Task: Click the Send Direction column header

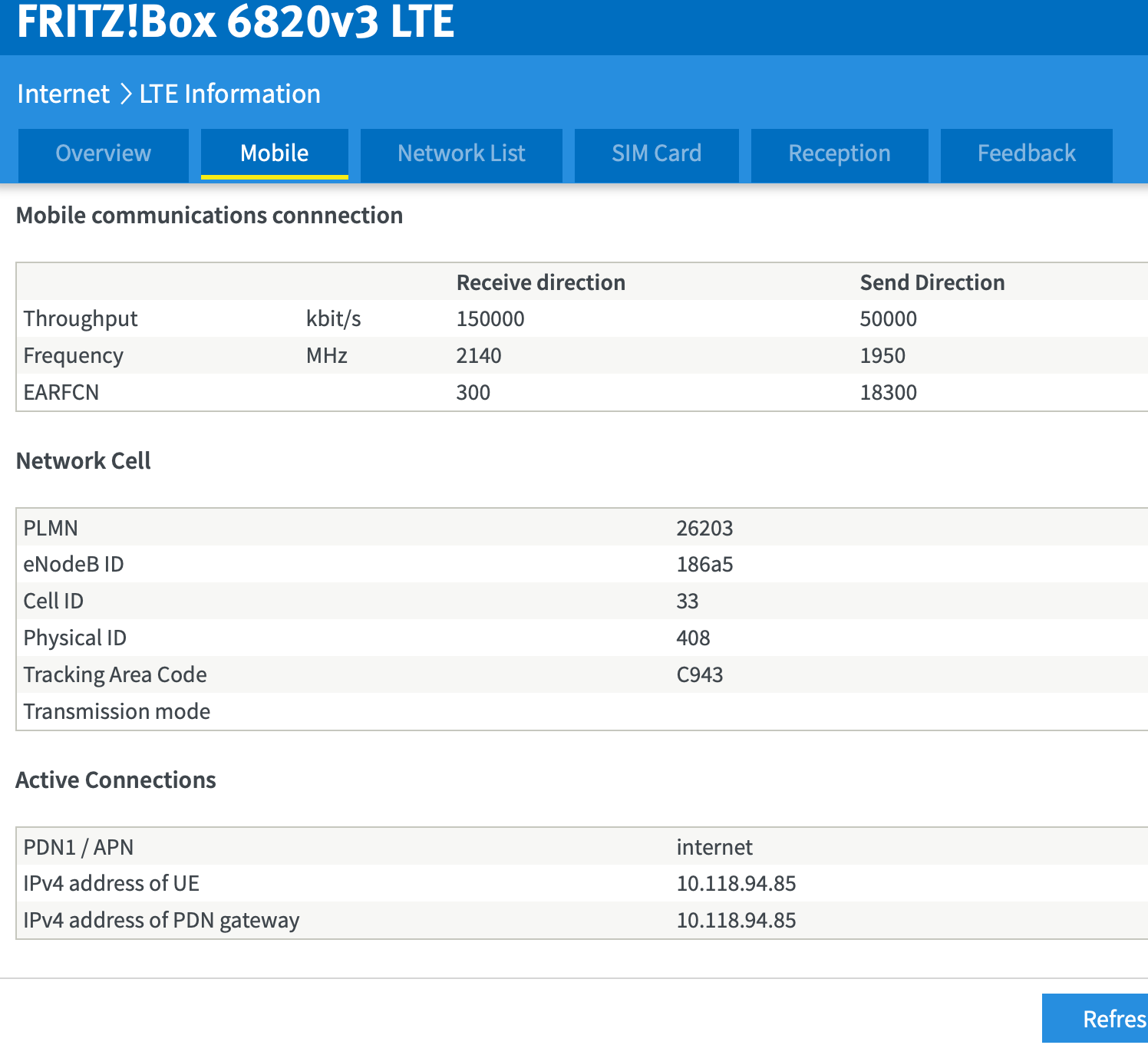Action: coord(932,283)
